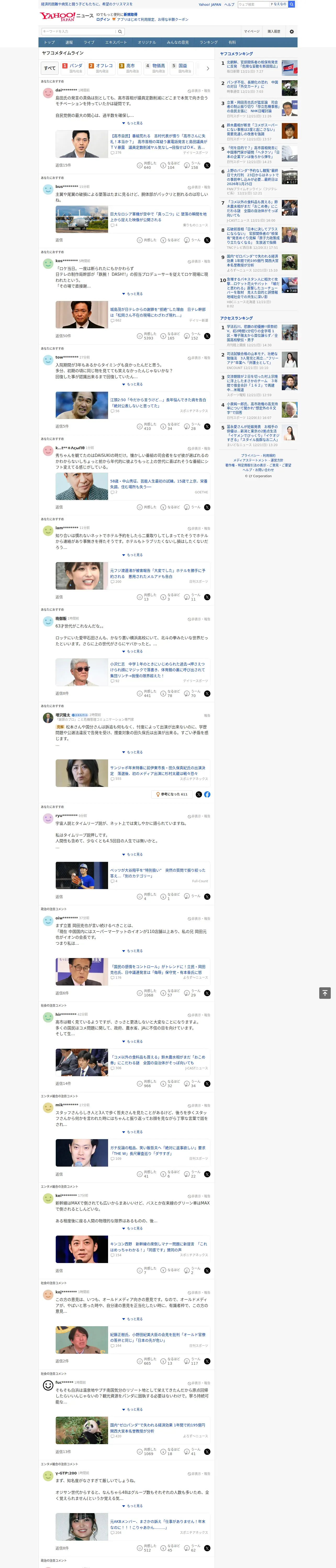Viewport: 336px width, 1568px height.
Task: Click 参考になった 611 on 増沢隆太's comment
Action: point(172,794)
